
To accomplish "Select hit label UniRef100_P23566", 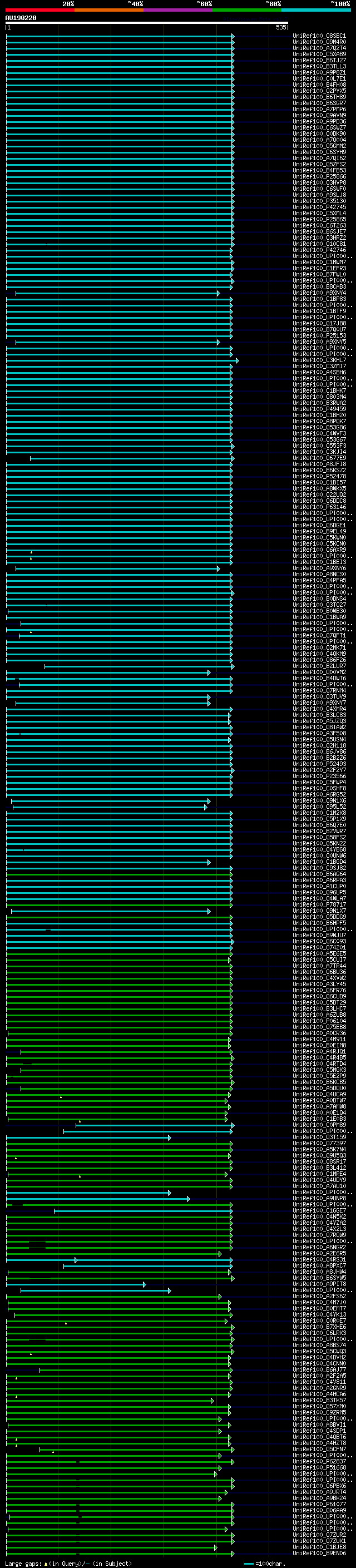I will tap(319, 776).
